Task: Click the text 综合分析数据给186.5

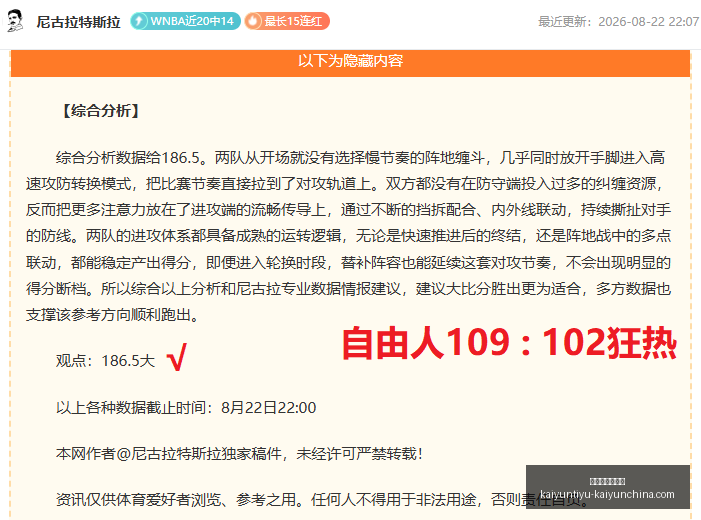Action: point(127,158)
